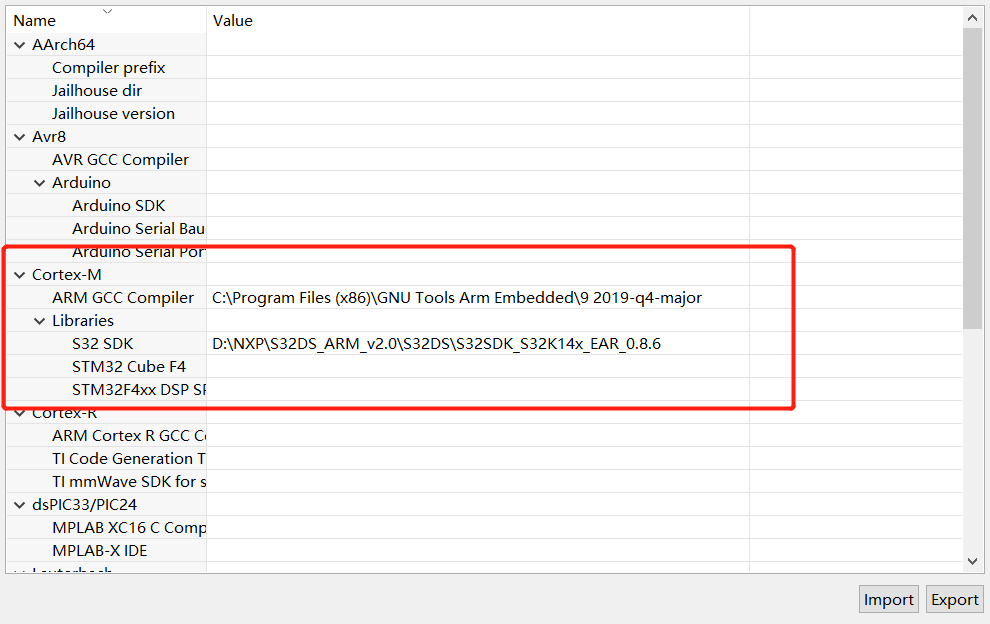
Task: Click the scrollbar up arrow
Action: point(972,18)
